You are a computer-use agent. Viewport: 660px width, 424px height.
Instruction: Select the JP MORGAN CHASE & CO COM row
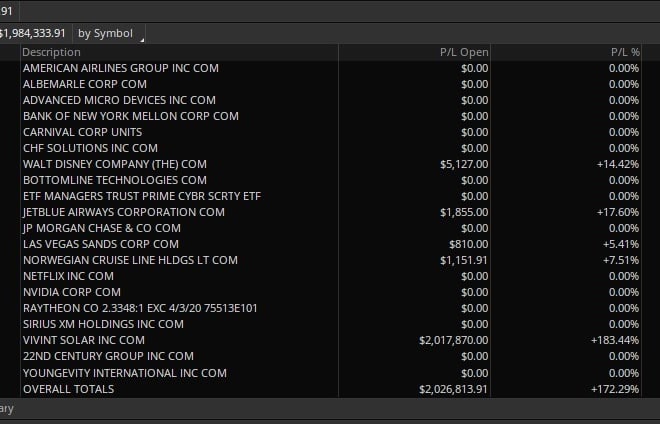(x=102, y=228)
